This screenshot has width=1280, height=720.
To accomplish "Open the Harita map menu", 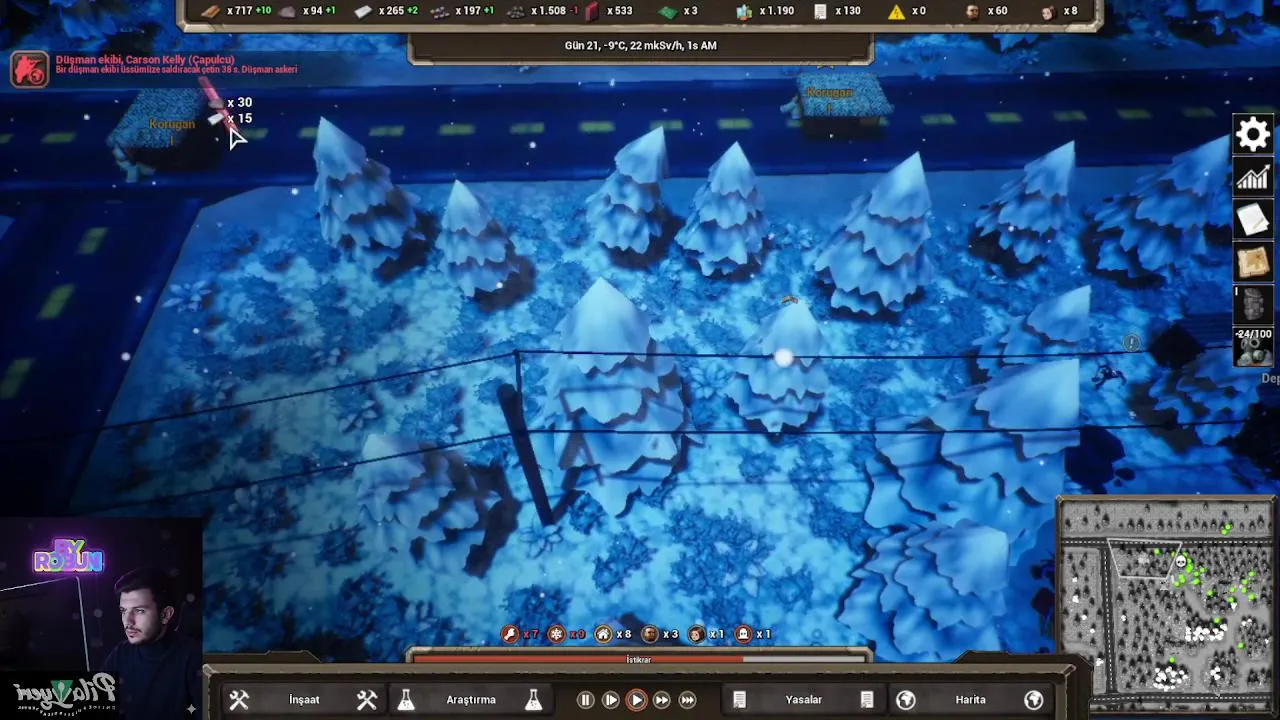I will pos(970,700).
